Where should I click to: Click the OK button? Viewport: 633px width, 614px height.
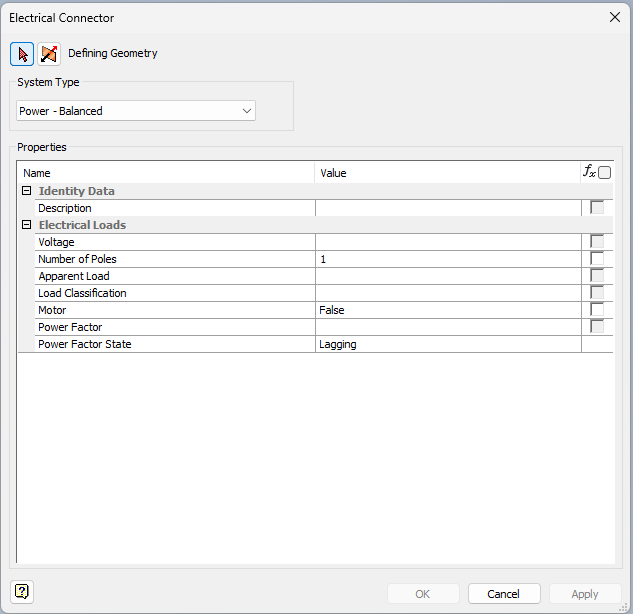click(x=423, y=594)
